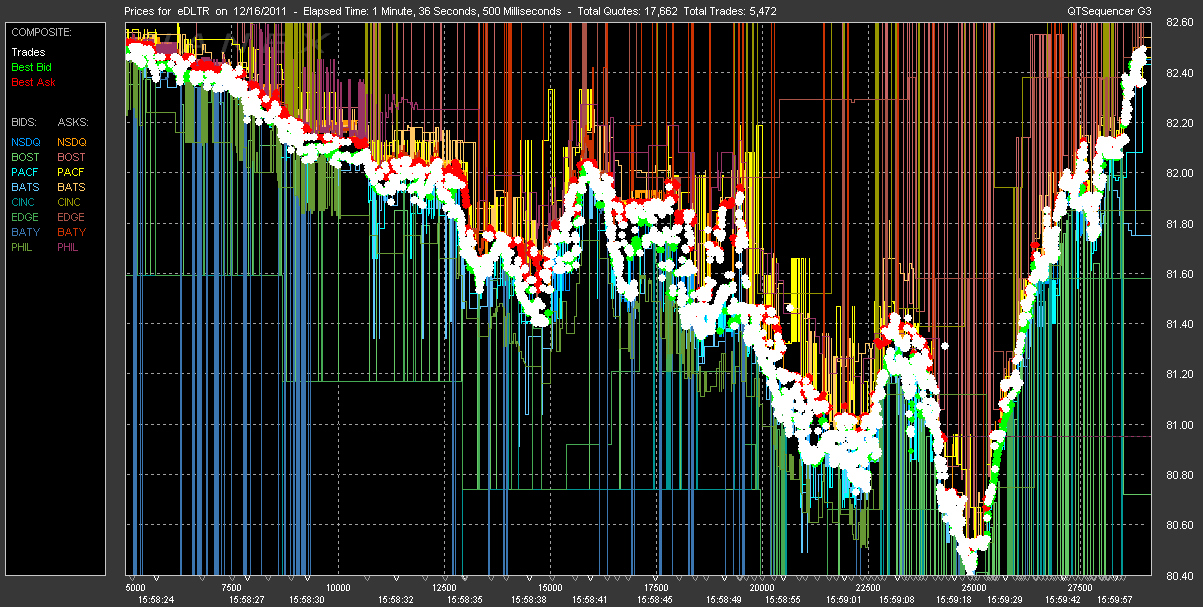Screen dimensions: 1203x607
Task: Click the 80.80 price axis label
Action: (1181, 475)
